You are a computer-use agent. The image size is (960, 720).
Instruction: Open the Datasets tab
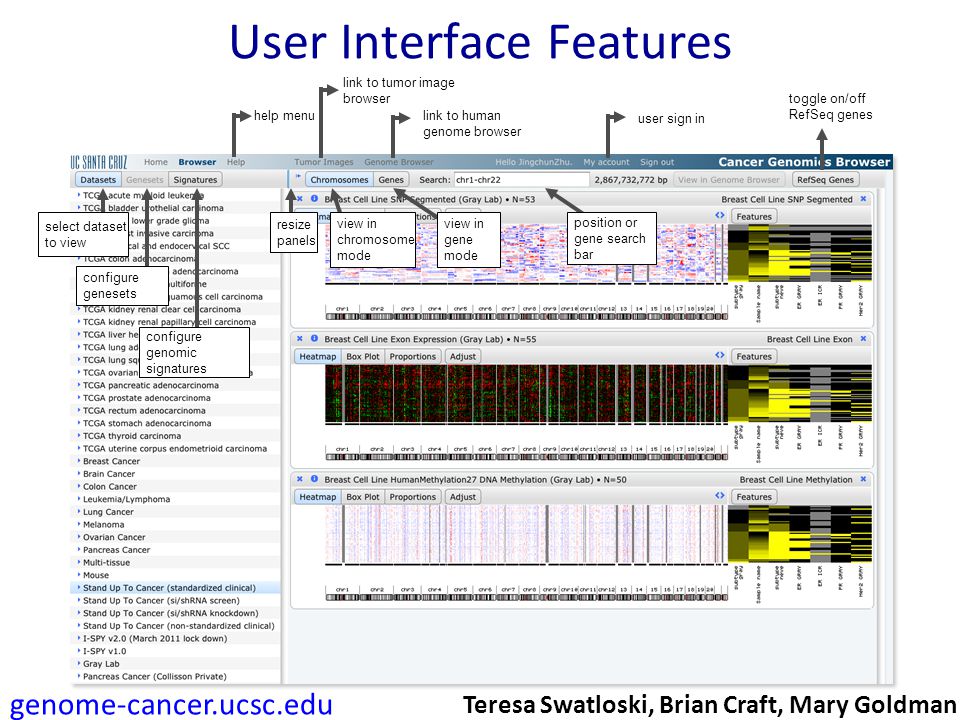point(98,179)
